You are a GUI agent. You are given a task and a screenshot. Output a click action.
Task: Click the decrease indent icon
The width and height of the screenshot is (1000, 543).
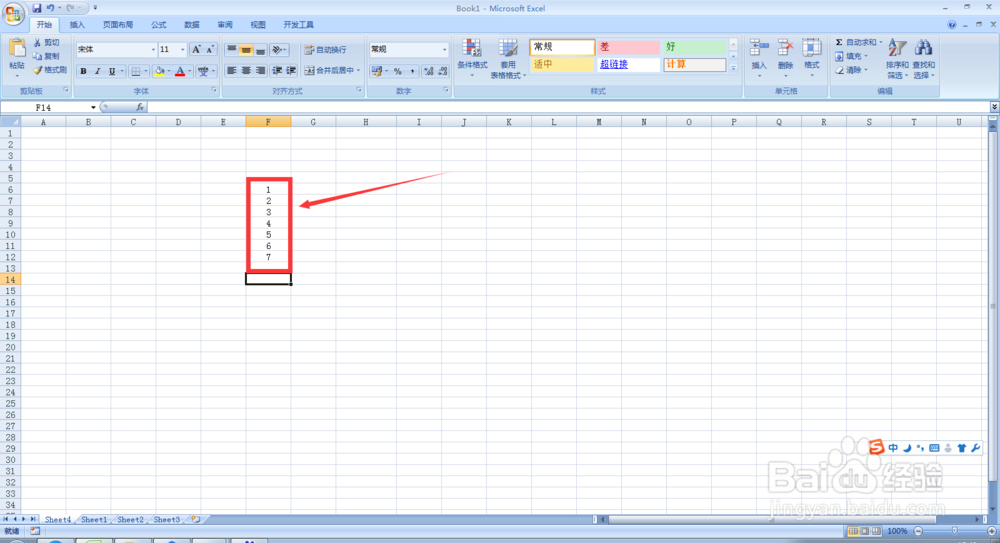277,71
